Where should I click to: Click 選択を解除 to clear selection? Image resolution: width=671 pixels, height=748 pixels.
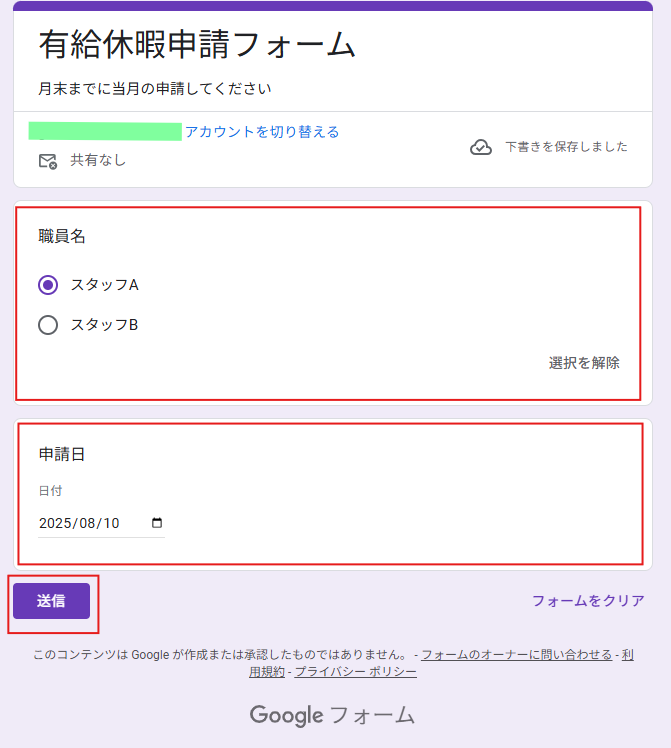point(584,363)
